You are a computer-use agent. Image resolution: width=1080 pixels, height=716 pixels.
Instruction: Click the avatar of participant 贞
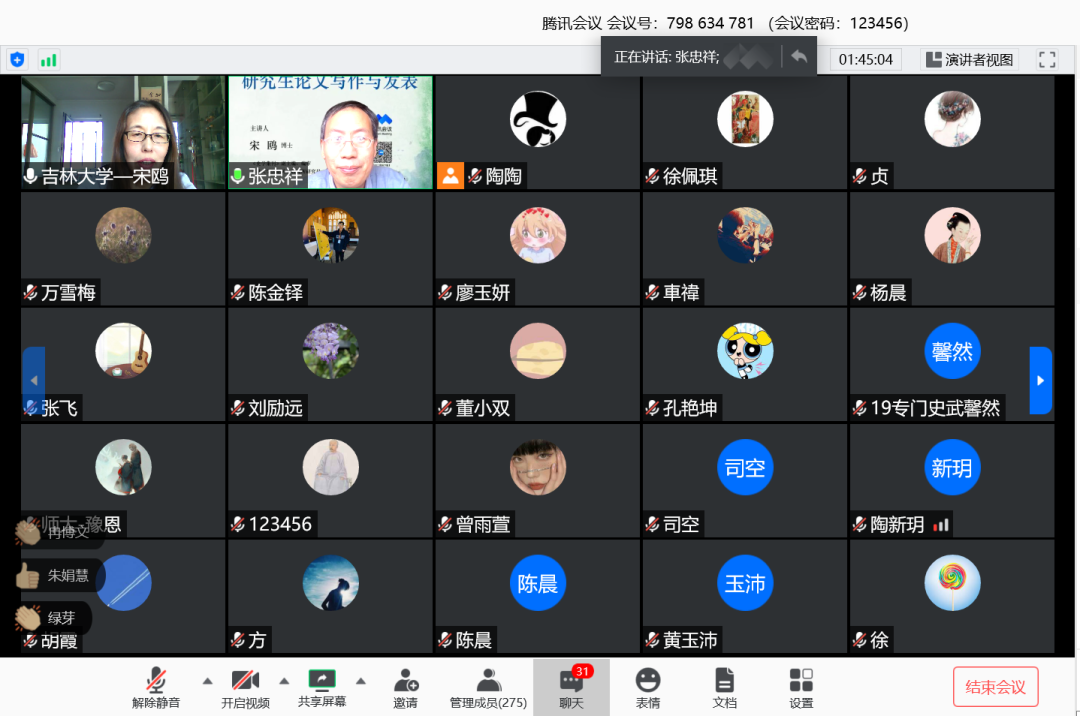[x=953, y=119]
